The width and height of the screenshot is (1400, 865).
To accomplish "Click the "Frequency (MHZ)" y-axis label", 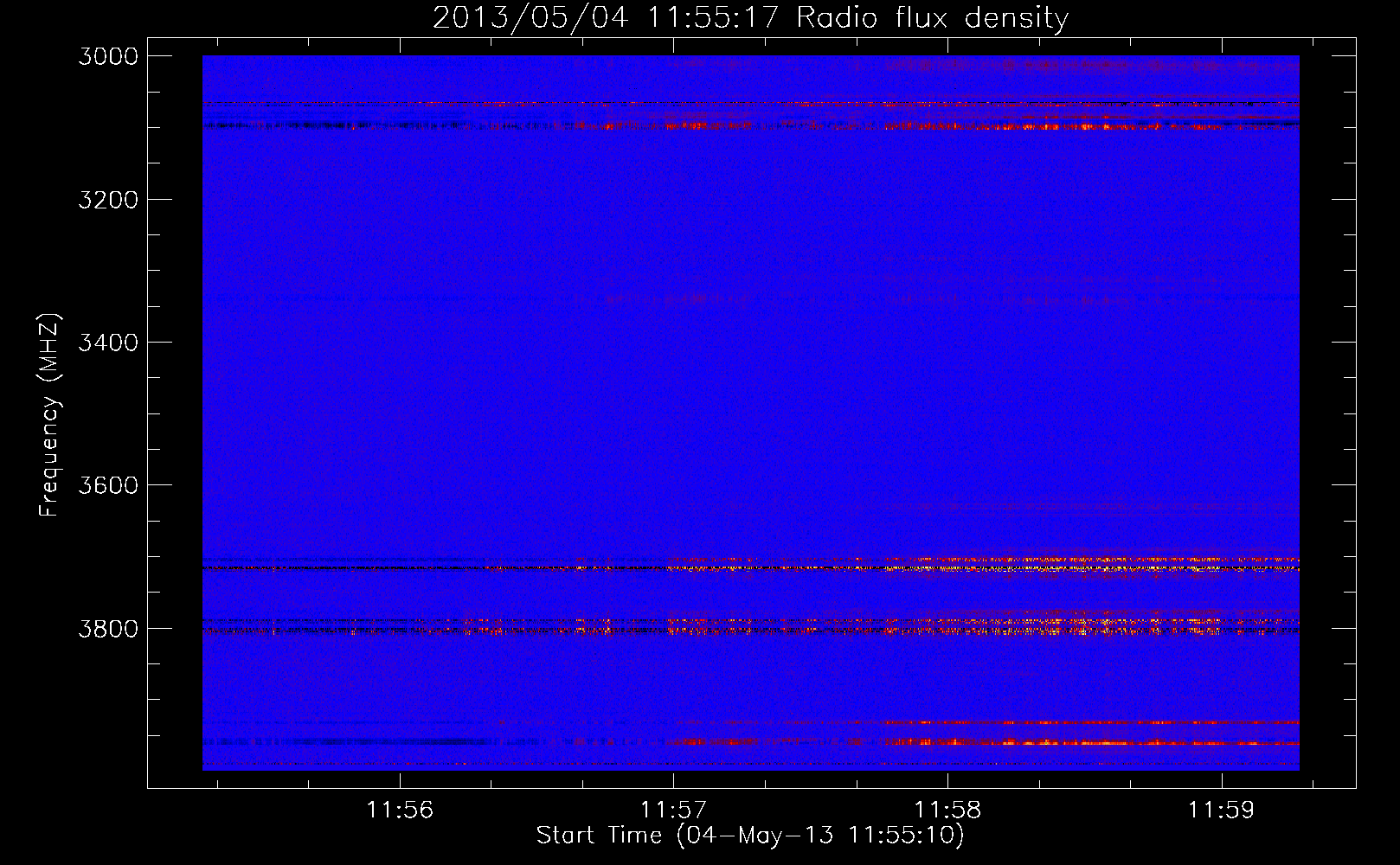I will tap(50, 415).
